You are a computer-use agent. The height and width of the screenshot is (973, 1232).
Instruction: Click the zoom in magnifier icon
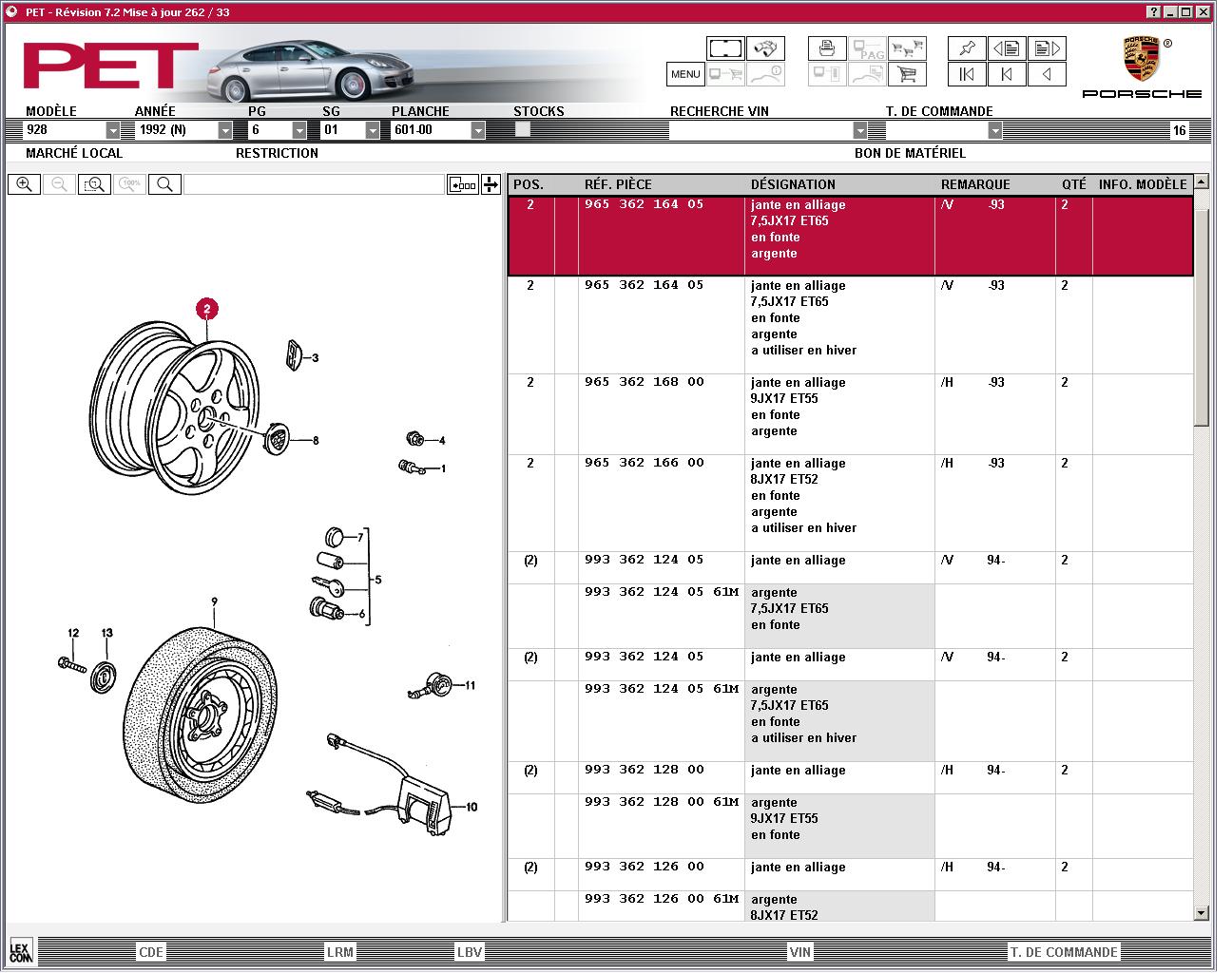25,184
